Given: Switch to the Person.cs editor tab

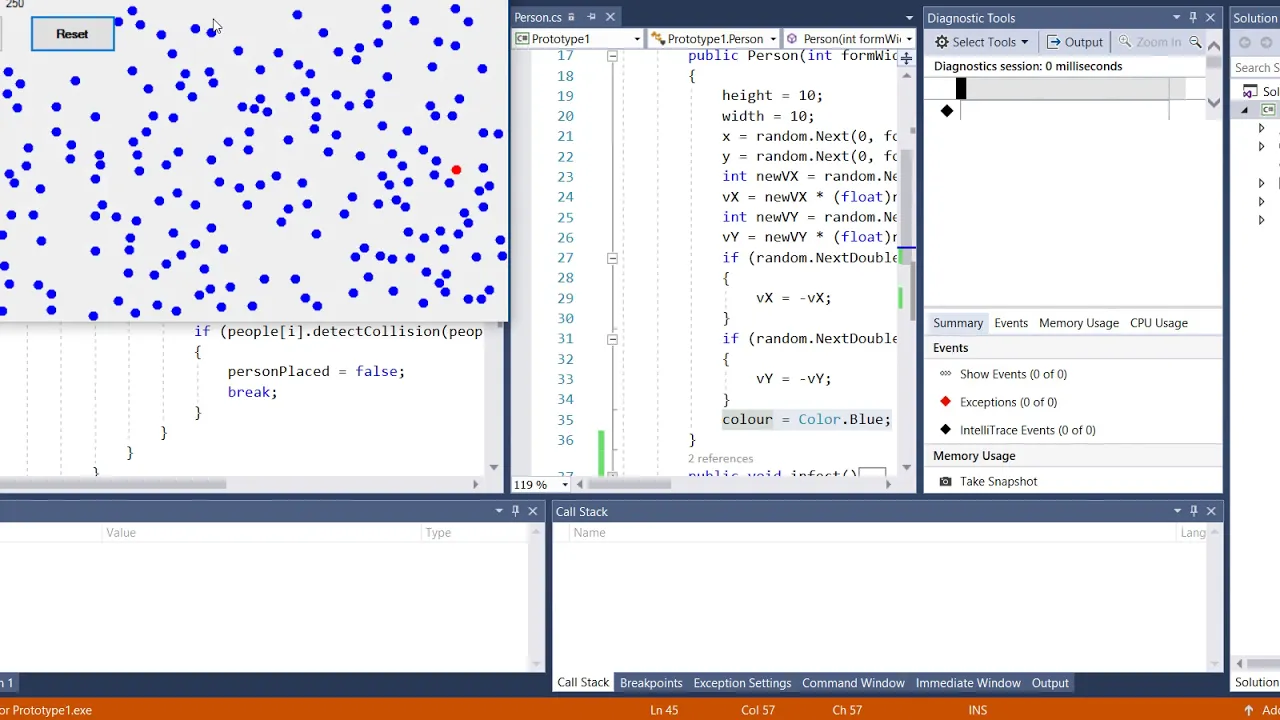Looking at the screenshot, I should 538,17.
